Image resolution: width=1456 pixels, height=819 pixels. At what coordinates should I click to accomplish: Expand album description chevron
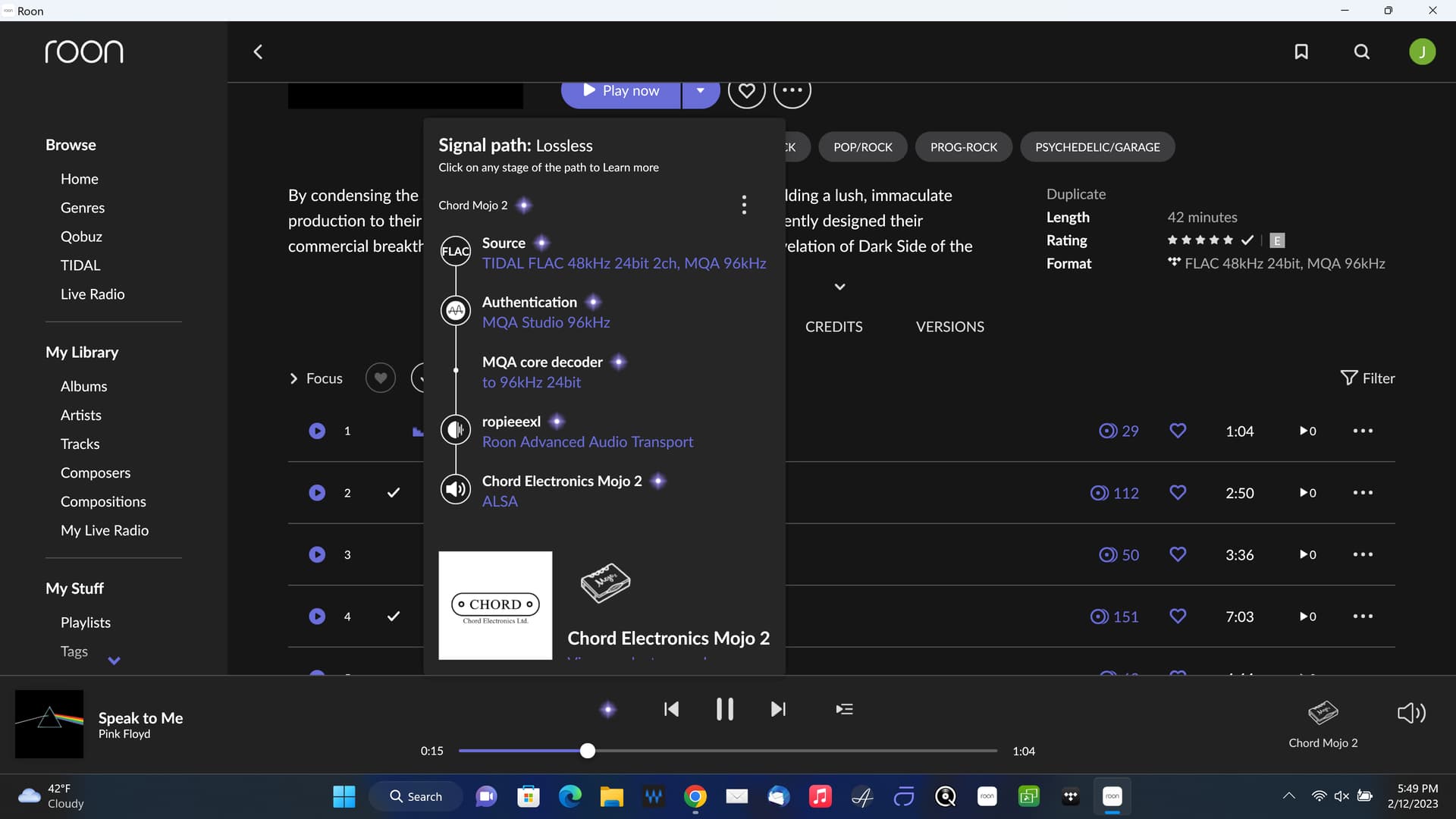(x=839, y=287)
